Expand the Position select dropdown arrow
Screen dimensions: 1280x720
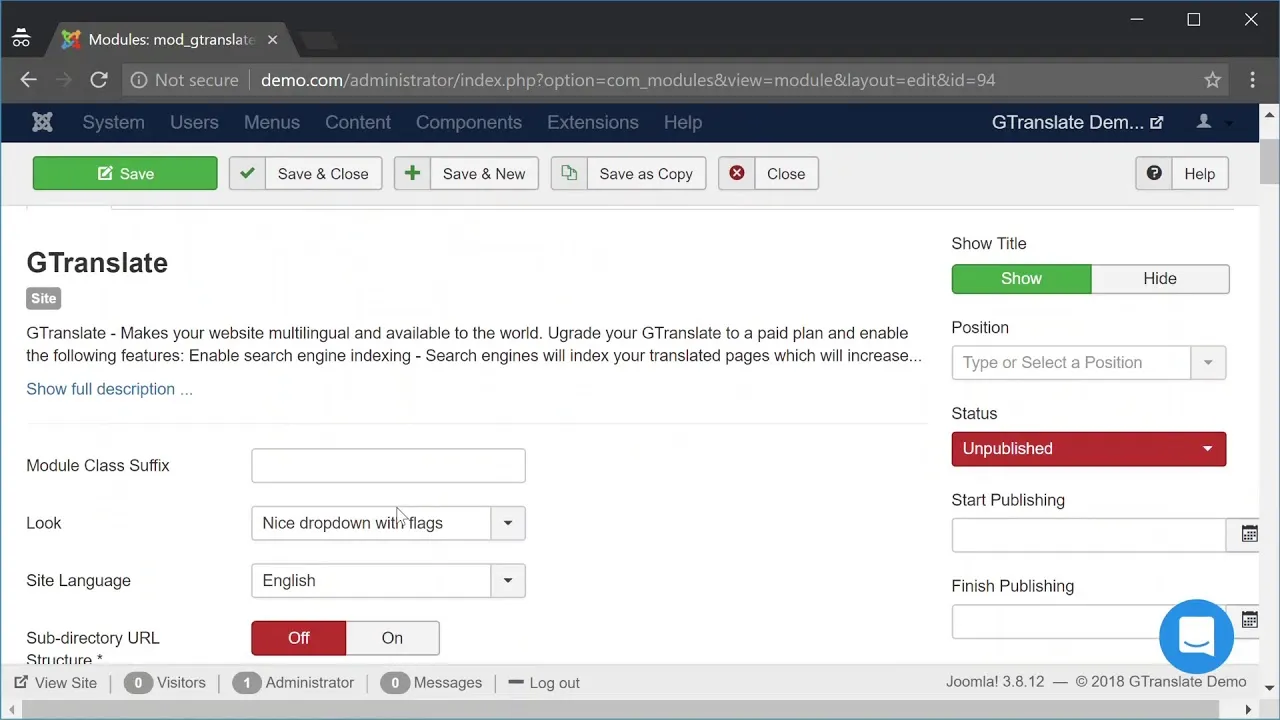click(1208, 363)
